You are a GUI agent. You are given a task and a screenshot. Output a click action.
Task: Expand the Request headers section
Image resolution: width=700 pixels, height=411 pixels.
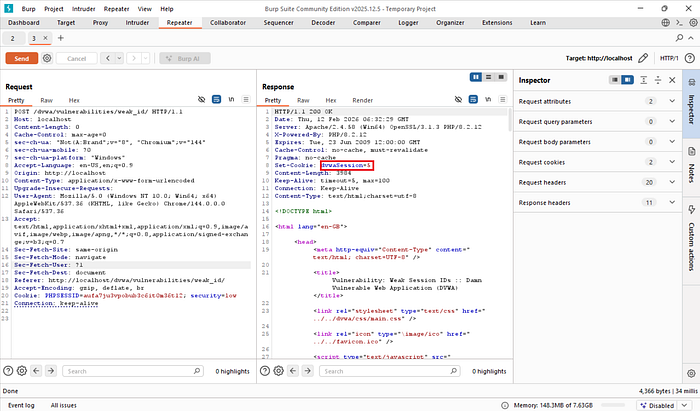597,182
